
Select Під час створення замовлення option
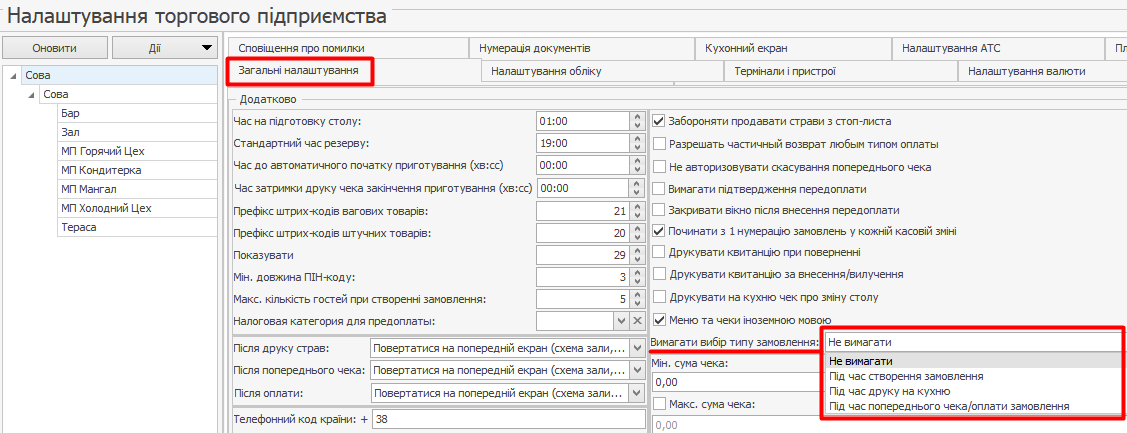tap(905, 376)
